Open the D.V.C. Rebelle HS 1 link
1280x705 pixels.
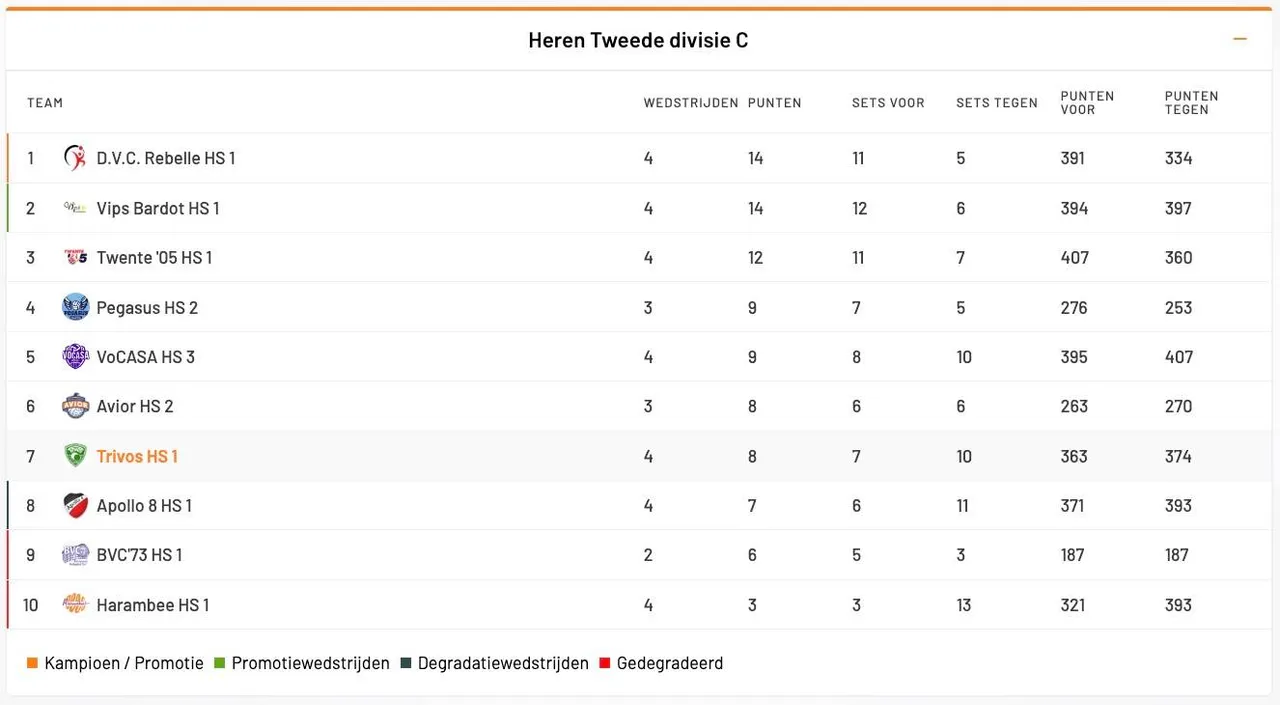[x=166, y=158]
